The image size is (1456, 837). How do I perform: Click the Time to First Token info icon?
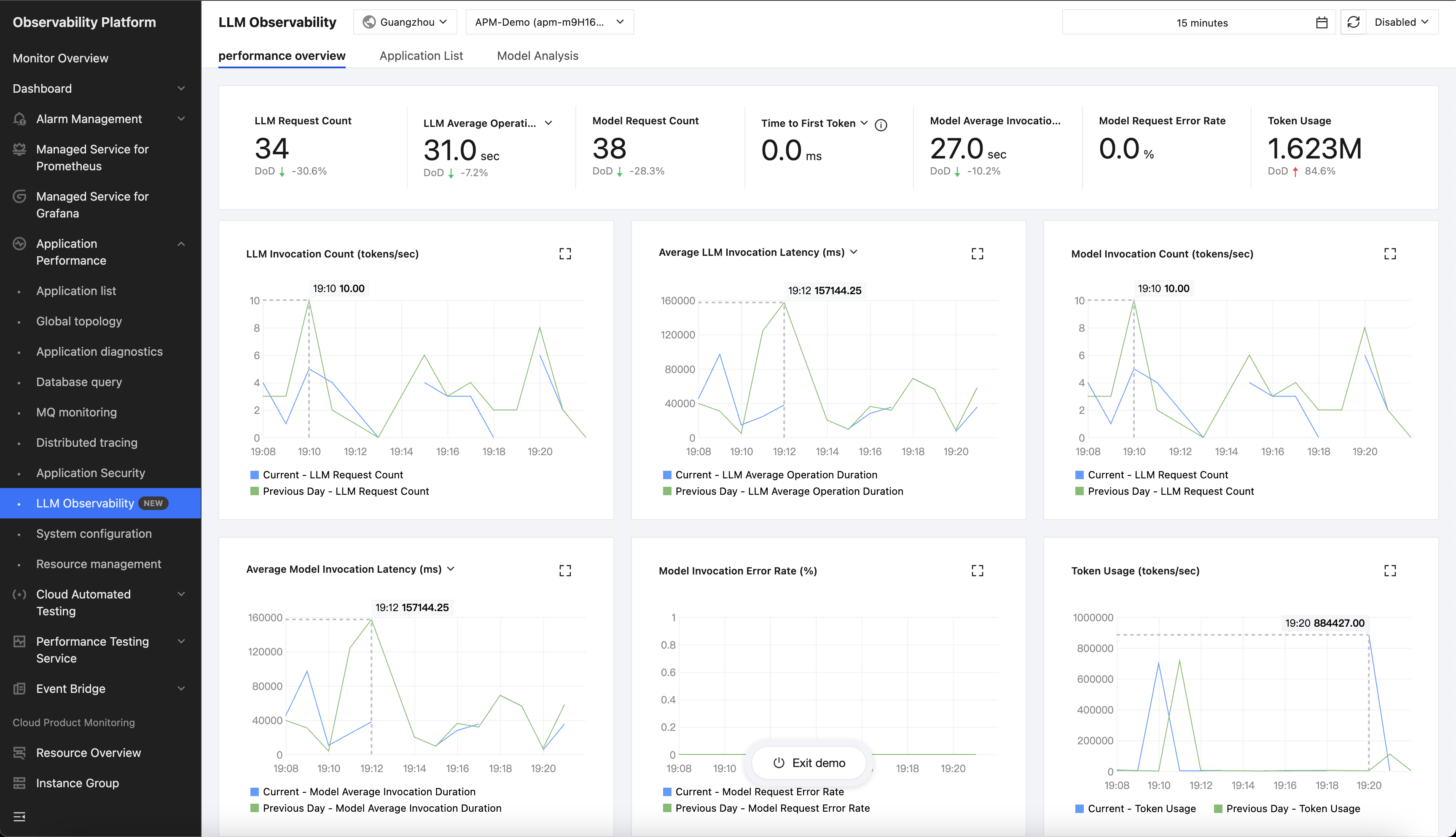(881, 125)
